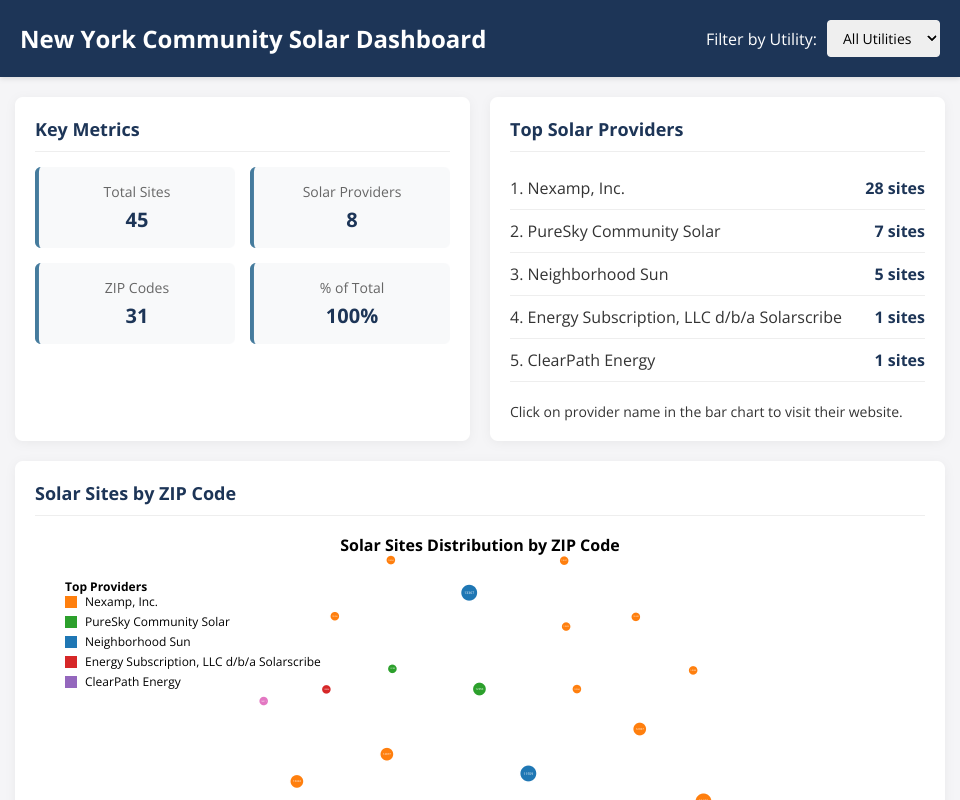Click the % of Total metric card
The width and height of the screenshot is (960, 800).
click(351, 303)
